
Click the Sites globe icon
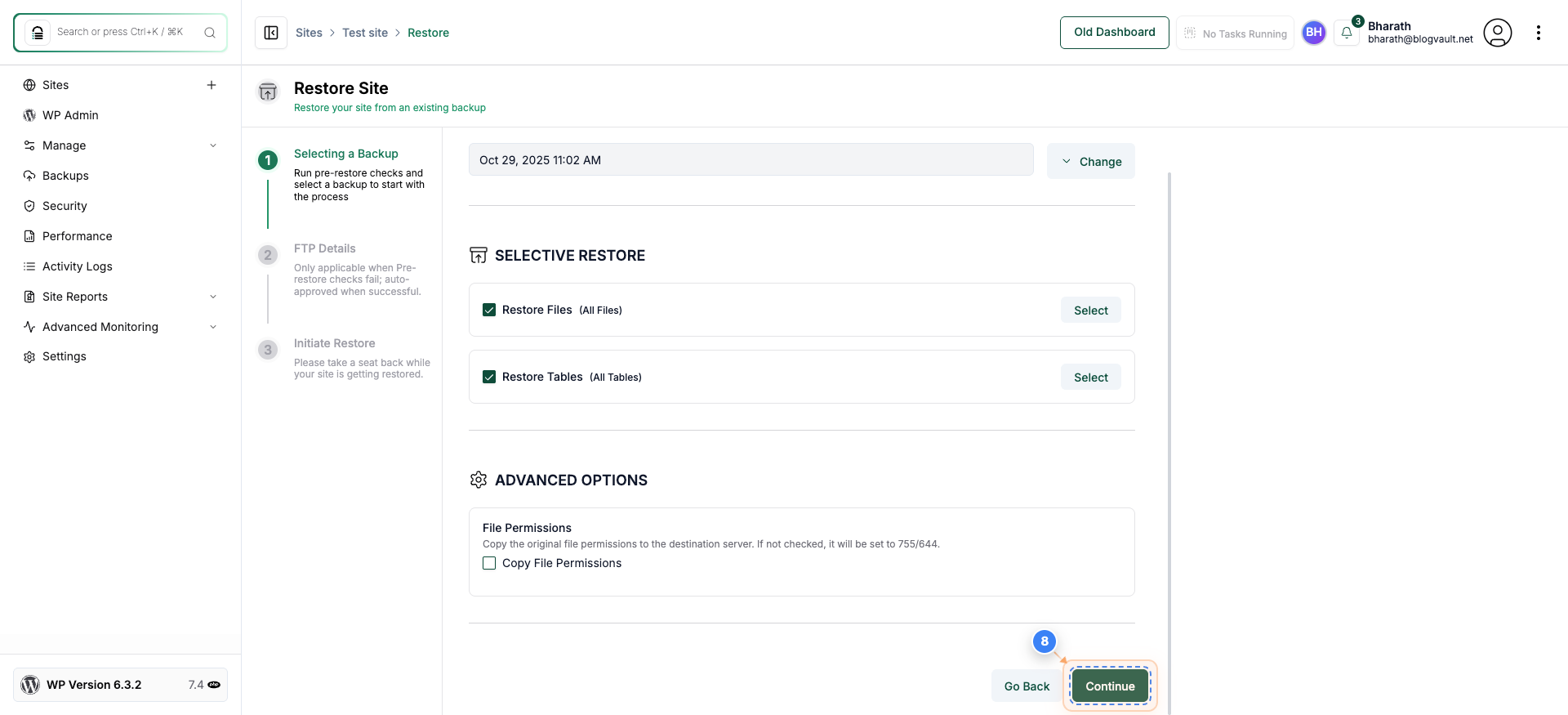coord(29,85)
